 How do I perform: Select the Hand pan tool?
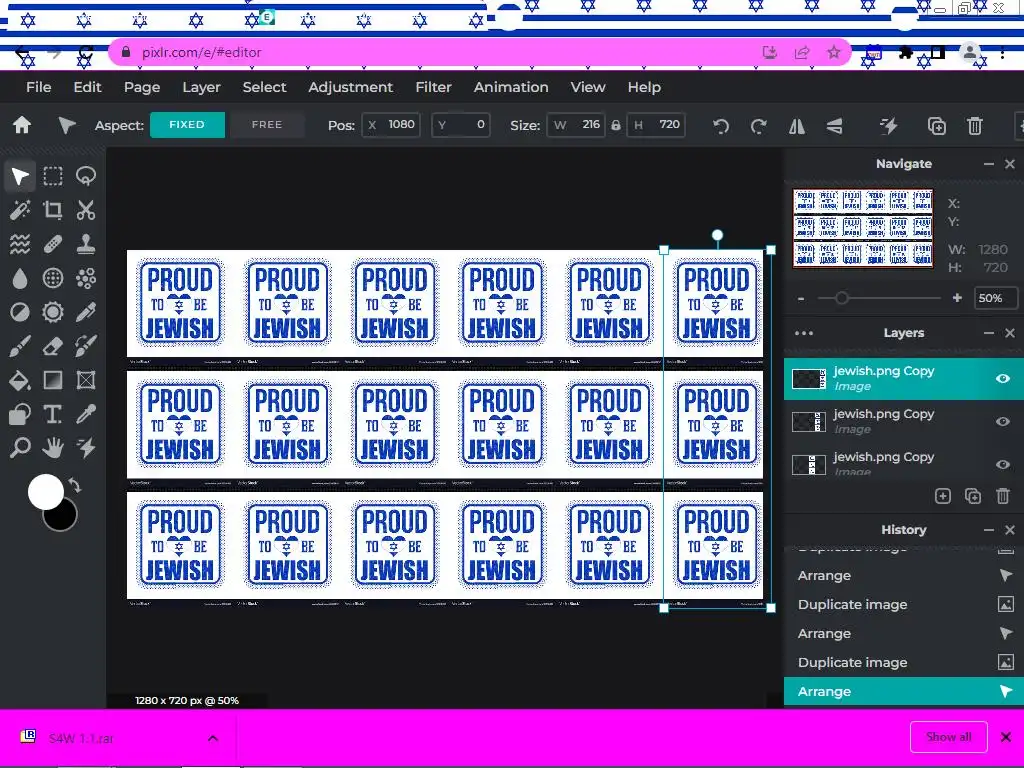pos(53,448)
